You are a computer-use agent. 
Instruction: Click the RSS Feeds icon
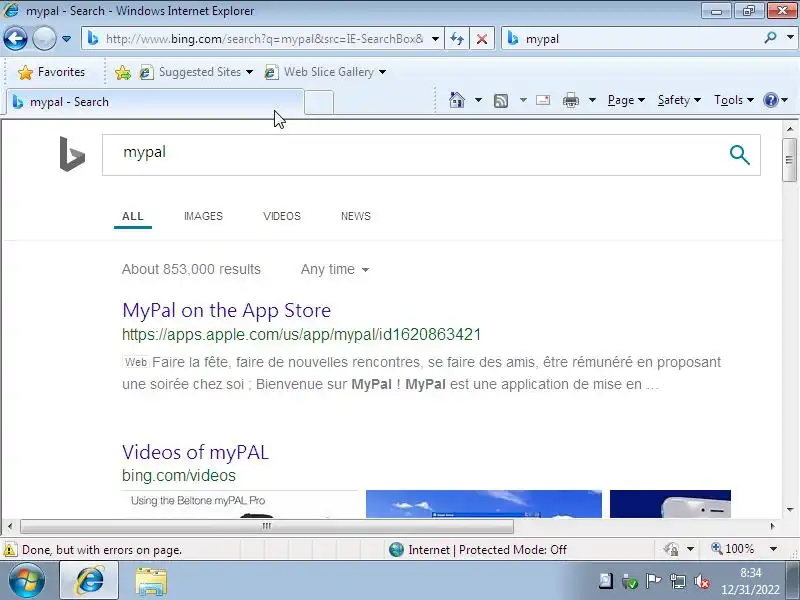coord(501,101)
